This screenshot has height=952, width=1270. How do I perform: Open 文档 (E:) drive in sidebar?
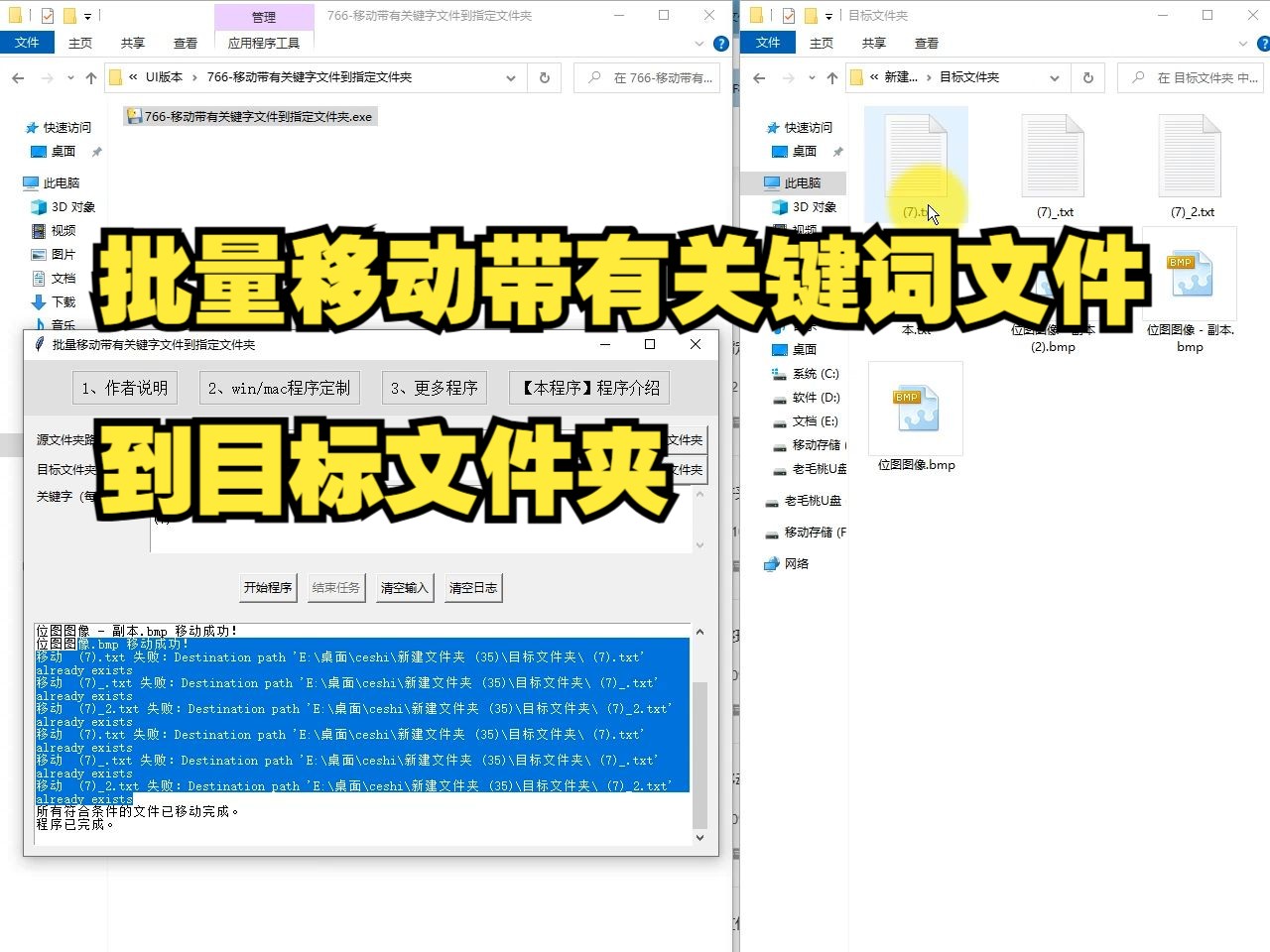(806, 421)
